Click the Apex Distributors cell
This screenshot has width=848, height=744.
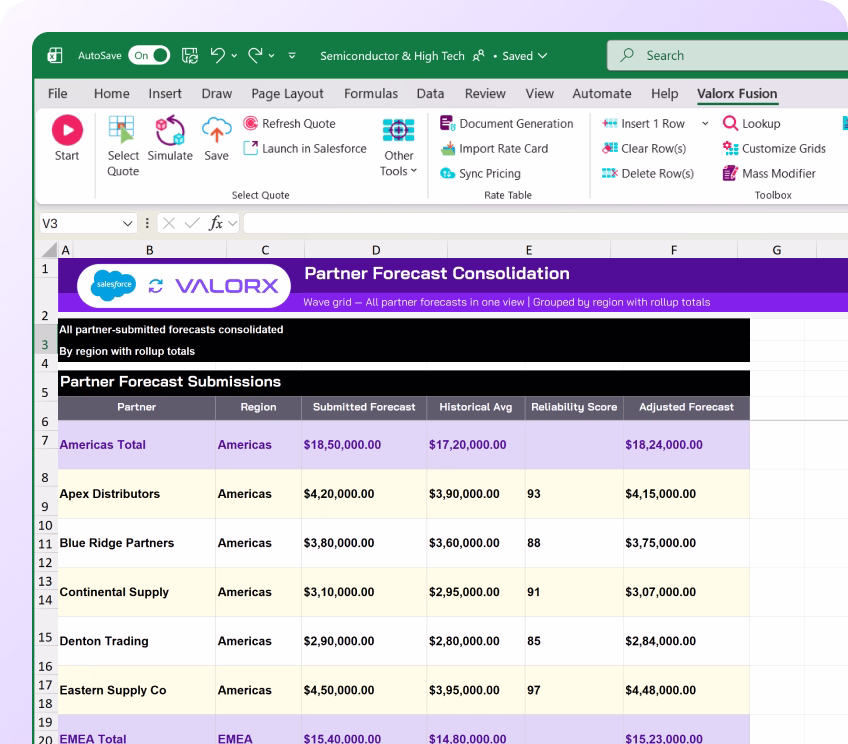coord(136,494)
